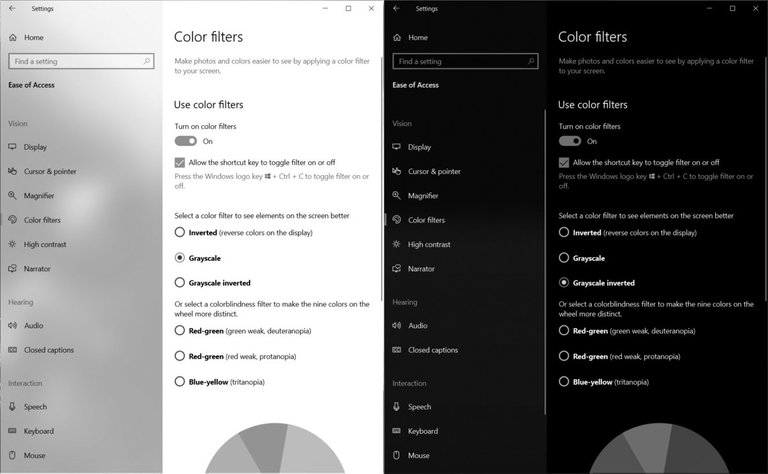Click back arrow in light Settings window

click(12, 8)
